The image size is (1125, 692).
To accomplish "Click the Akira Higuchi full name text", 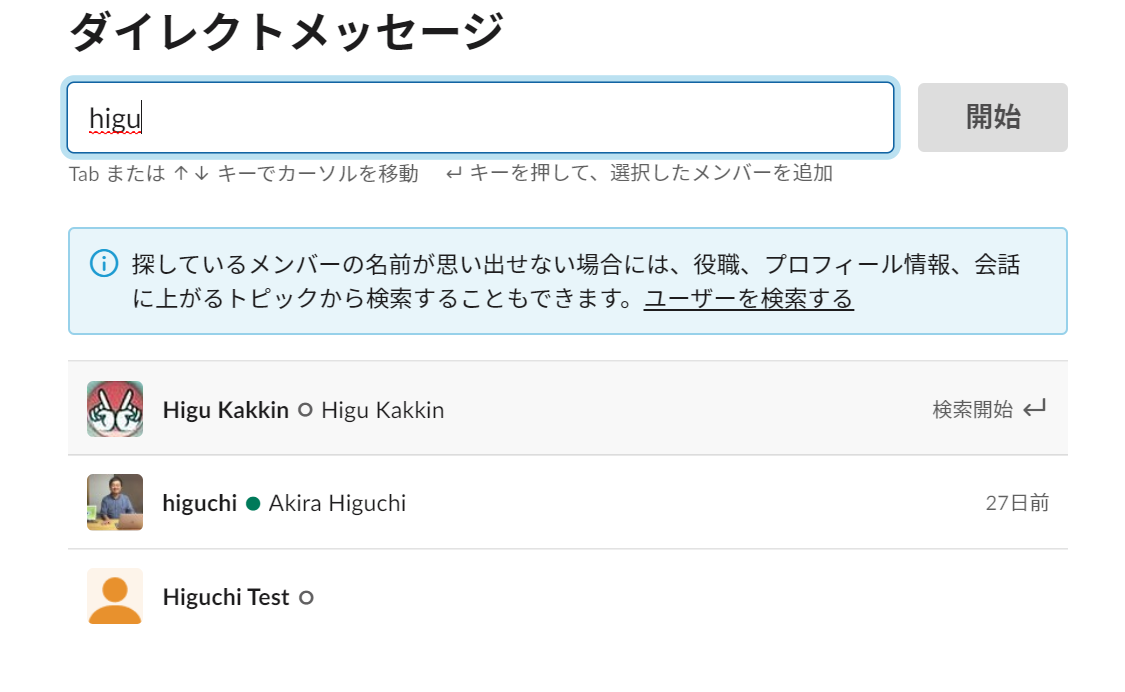I will pyautogui.click(x=337, y=503).
